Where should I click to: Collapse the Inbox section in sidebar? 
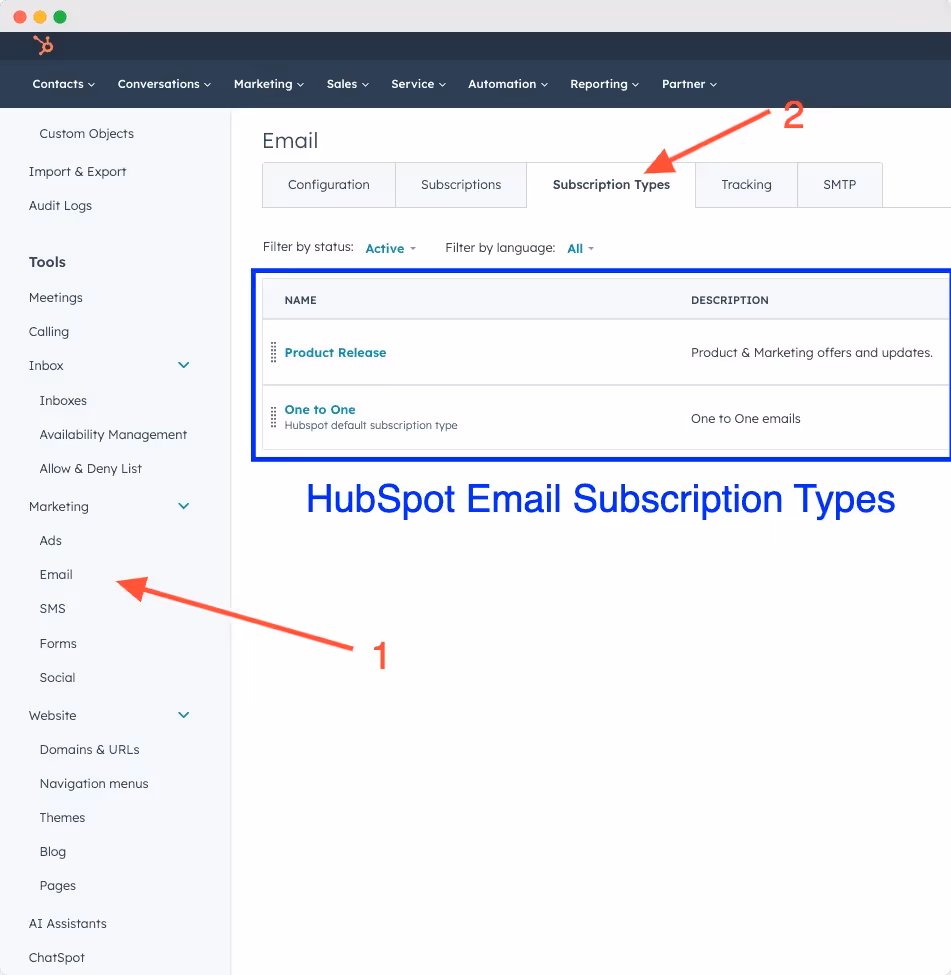coord(183,365)
